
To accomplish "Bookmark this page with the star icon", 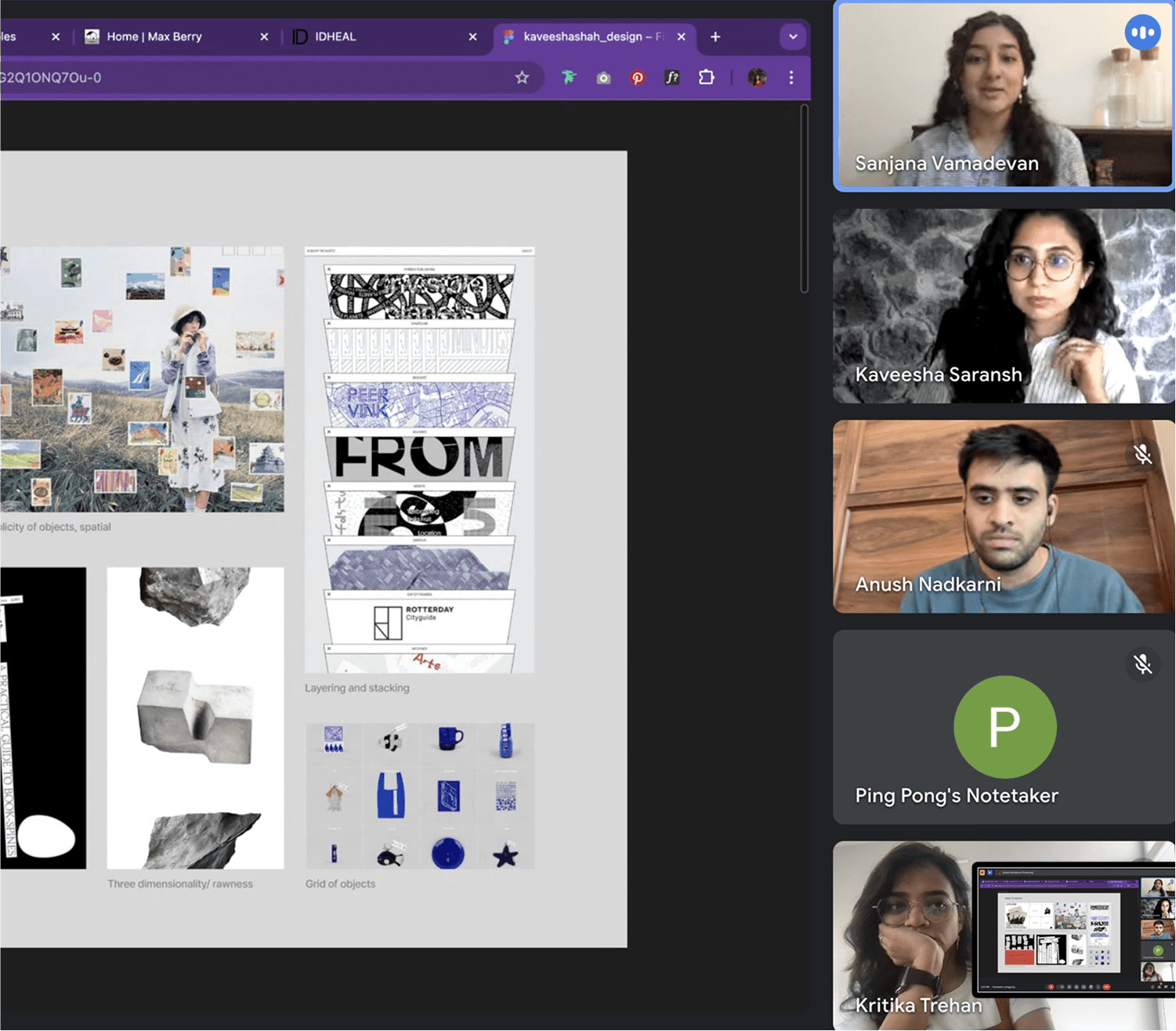I will (x=522, y=78).
